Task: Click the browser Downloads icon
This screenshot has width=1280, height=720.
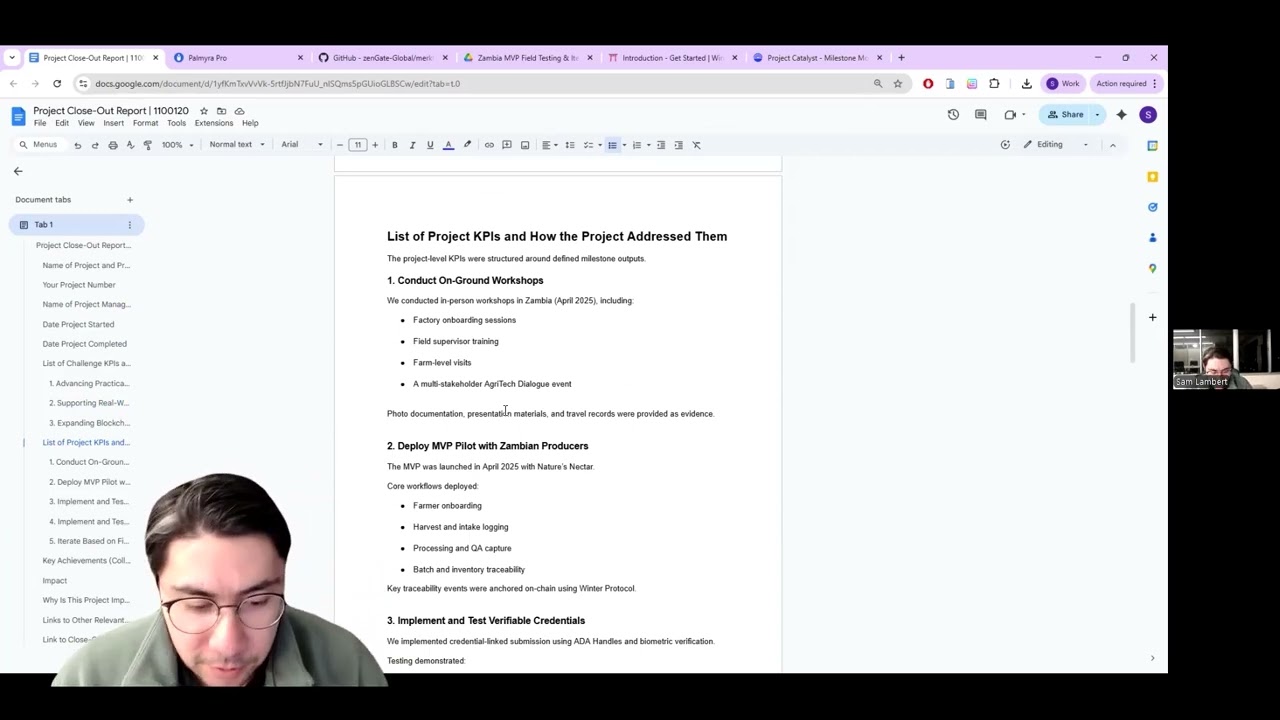Action: click(x=1026, y=84)
